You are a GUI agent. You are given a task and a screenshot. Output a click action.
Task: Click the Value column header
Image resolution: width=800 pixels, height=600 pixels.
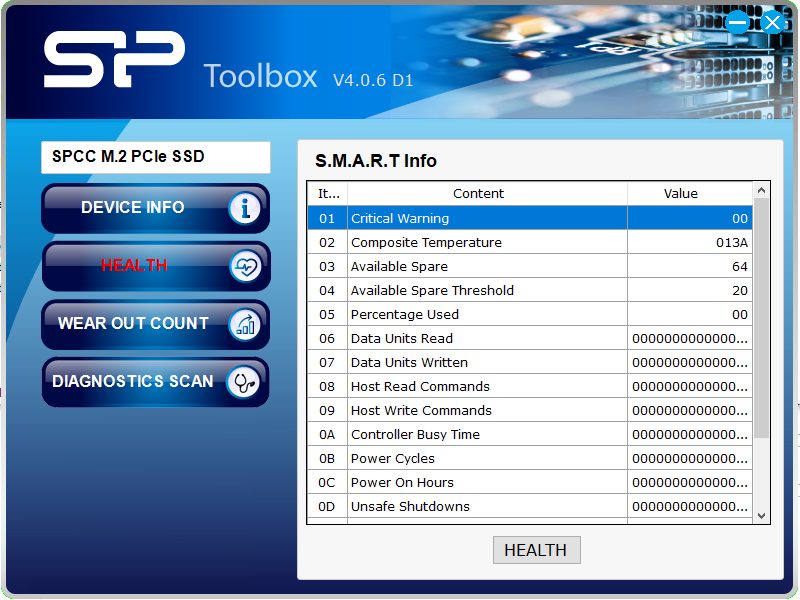pyautogui.click(x=680, y=194)
